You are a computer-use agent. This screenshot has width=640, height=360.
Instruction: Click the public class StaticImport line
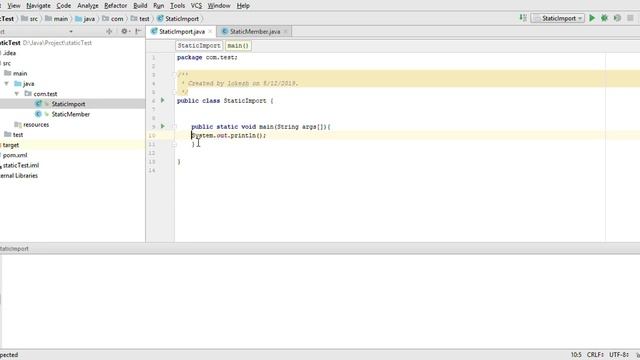point(225,101)
